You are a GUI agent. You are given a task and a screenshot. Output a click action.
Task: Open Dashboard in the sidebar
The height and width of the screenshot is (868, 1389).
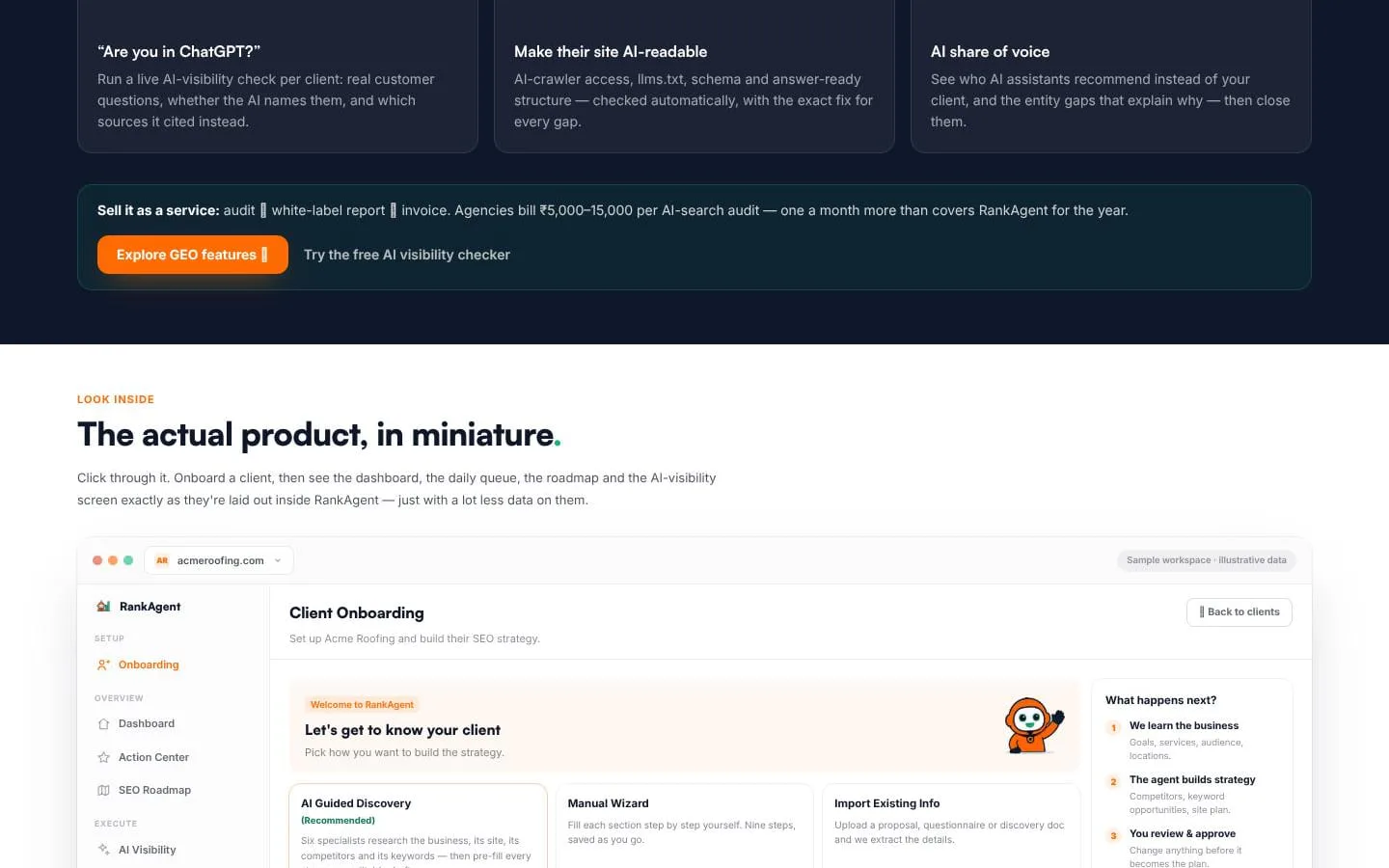click(173, 723)
